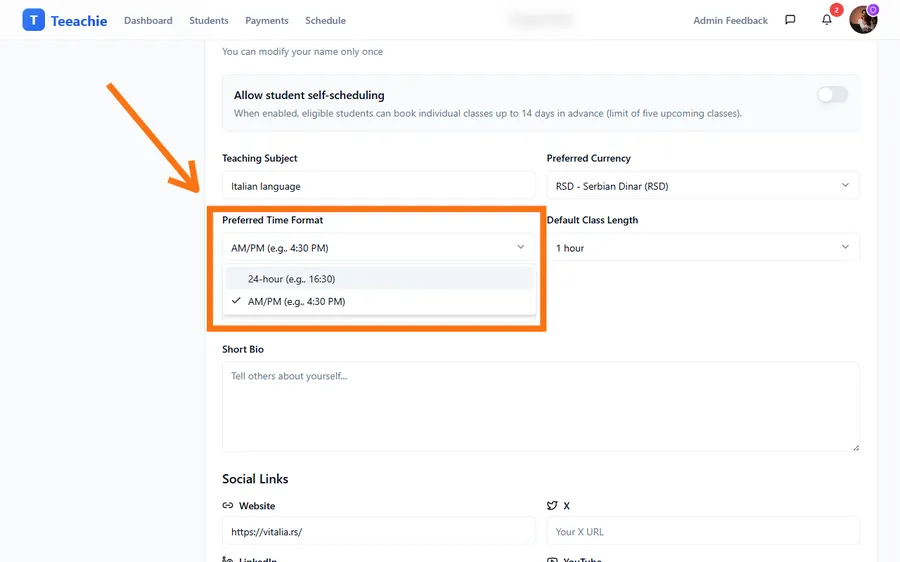Open the Students page
Viewport: 900px width, 562px height.
(x=209, y=21)
